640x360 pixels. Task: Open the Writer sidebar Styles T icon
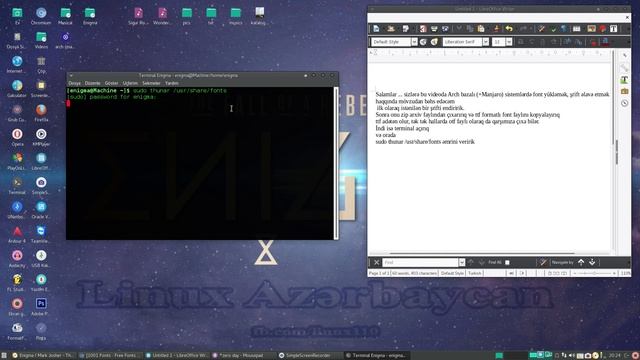624,80
